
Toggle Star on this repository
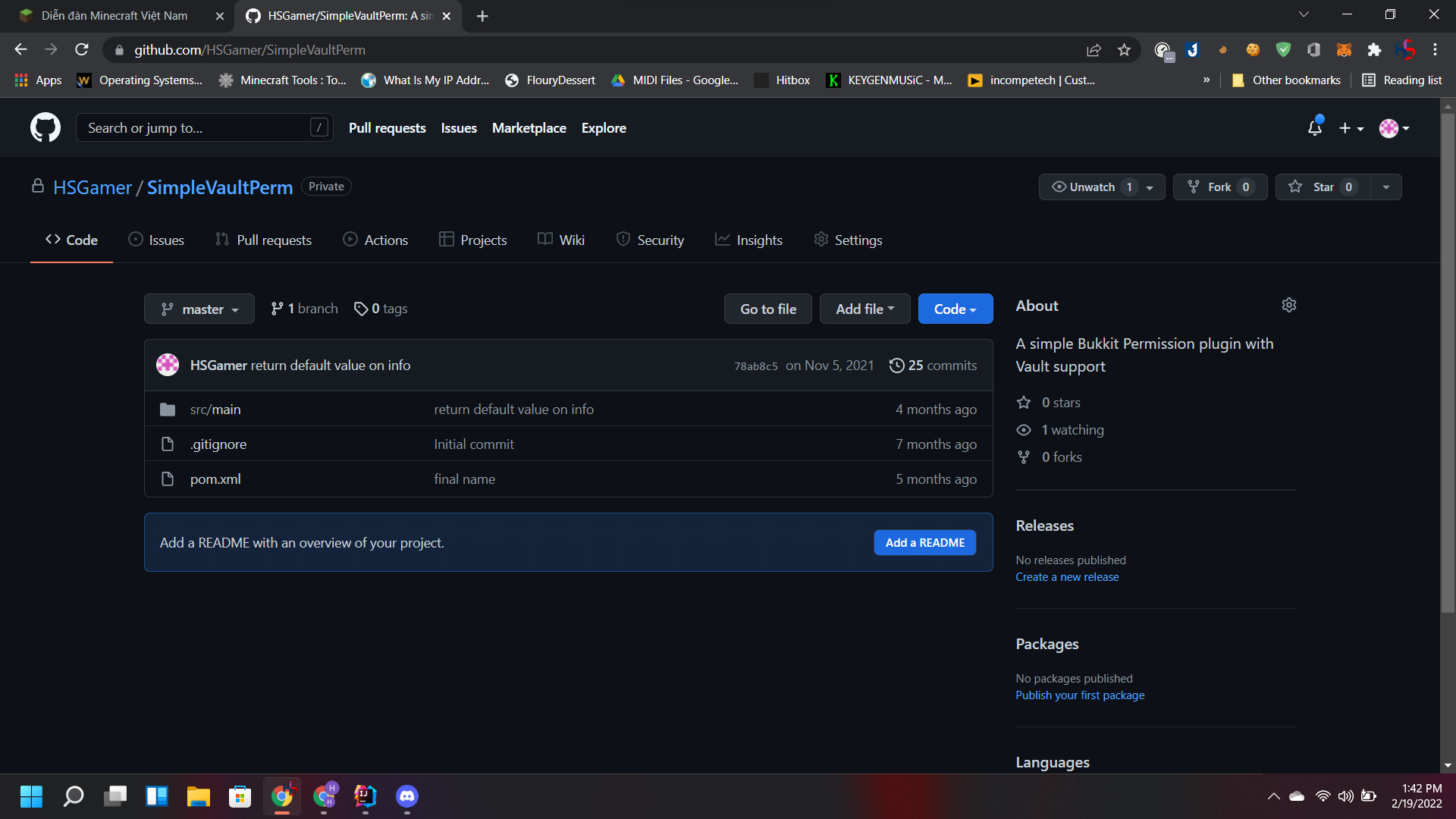(x=1323, y=187)
